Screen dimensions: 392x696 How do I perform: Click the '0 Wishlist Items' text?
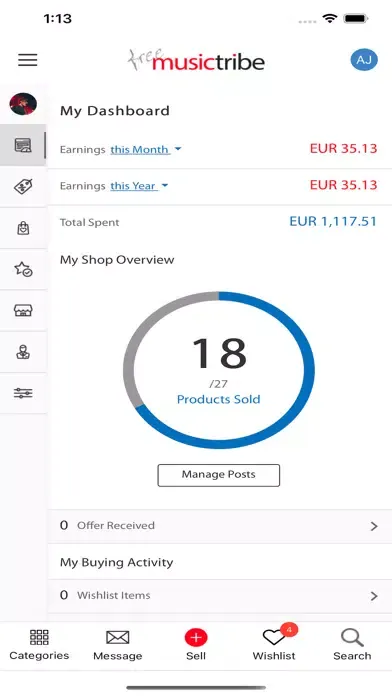click(105, 595)
